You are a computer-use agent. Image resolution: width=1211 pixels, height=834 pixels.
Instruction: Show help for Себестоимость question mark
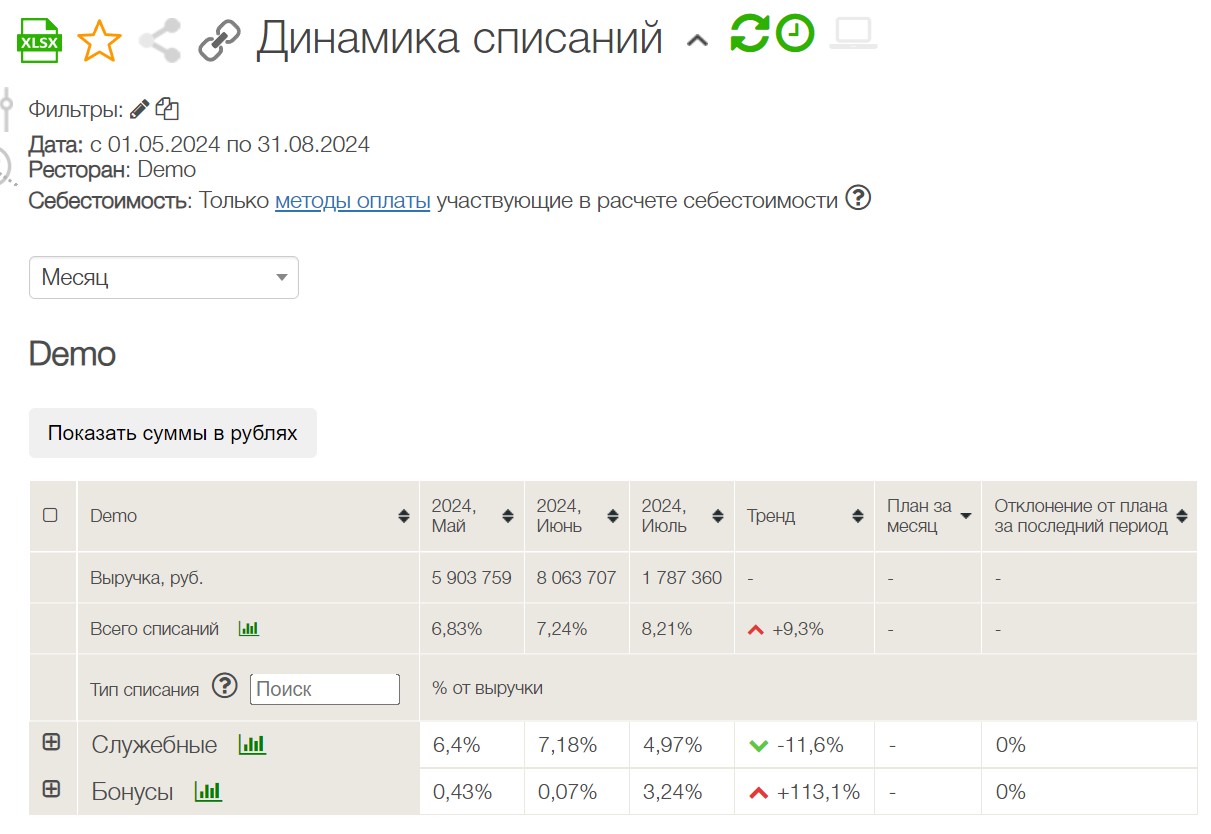click(858, 198)
